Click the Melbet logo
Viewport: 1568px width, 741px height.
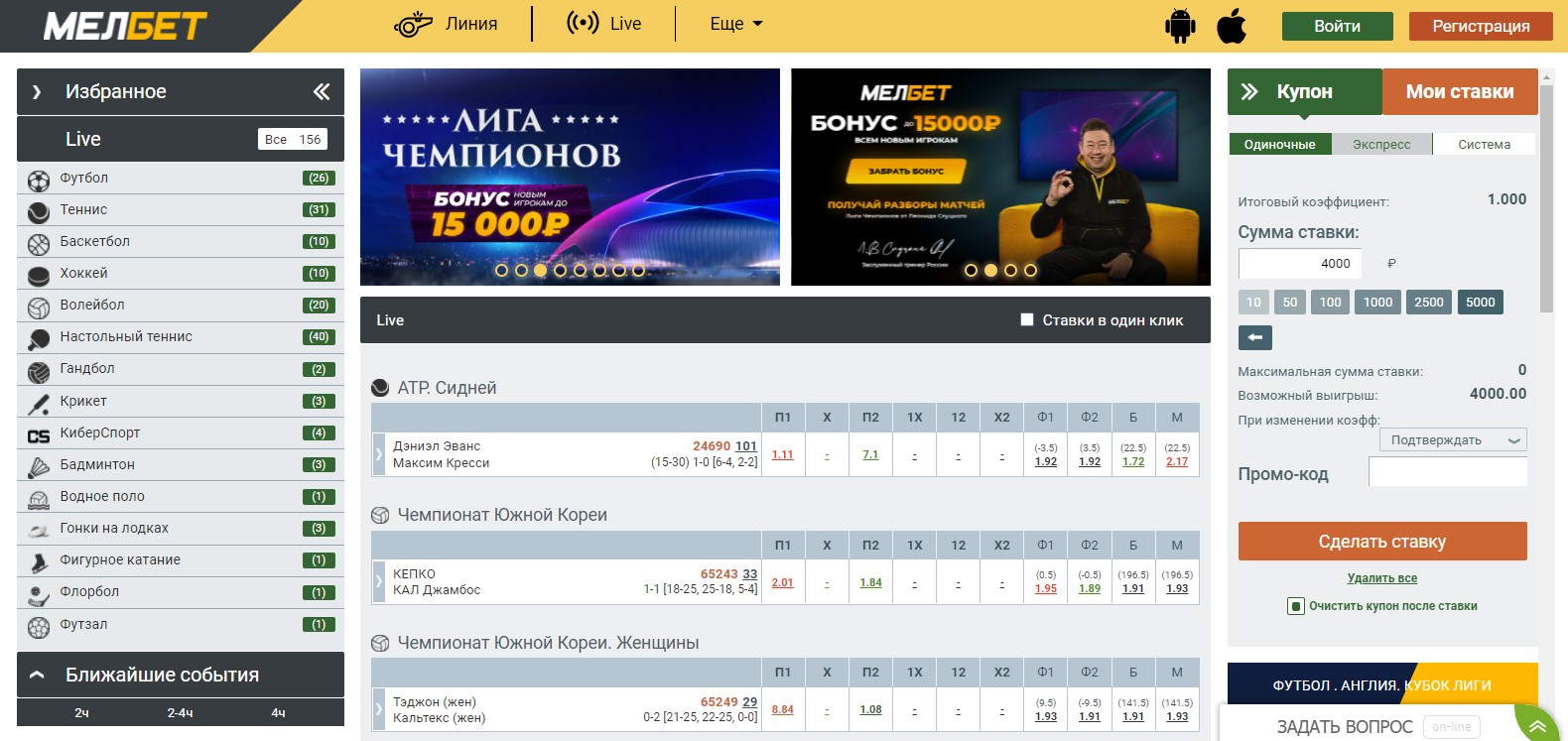click(125, 26)
